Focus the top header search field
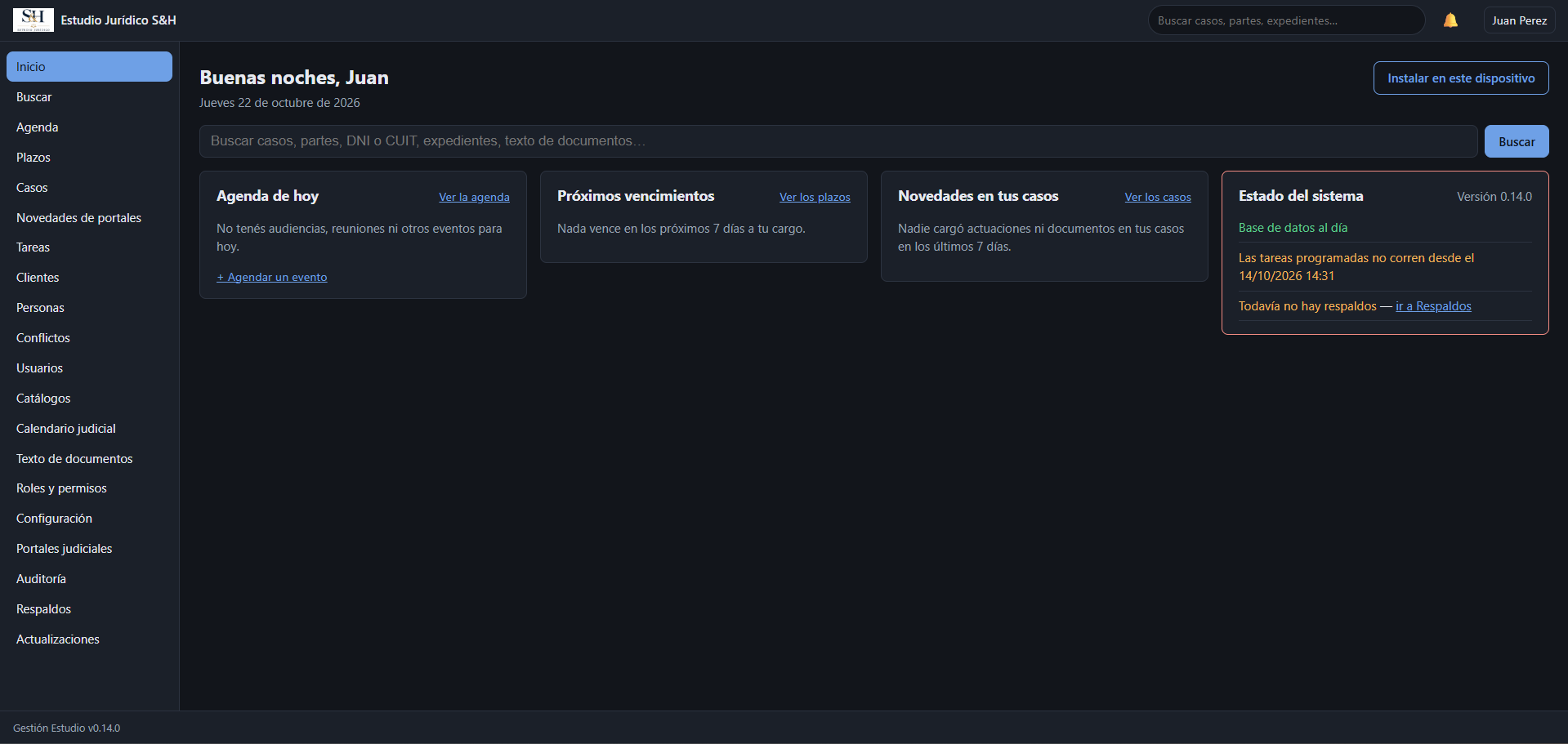The width and height of the screenshot is (1568, 744). 1286,20
